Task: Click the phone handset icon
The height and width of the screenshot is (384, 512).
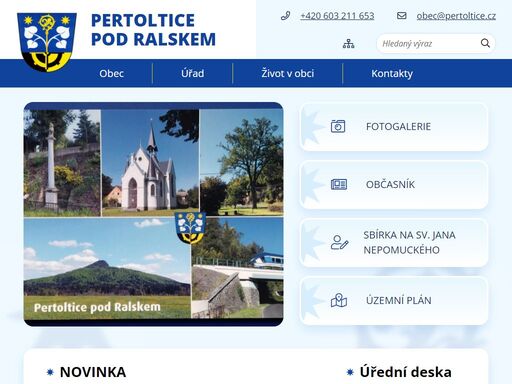Action: (x=285, y=16)
